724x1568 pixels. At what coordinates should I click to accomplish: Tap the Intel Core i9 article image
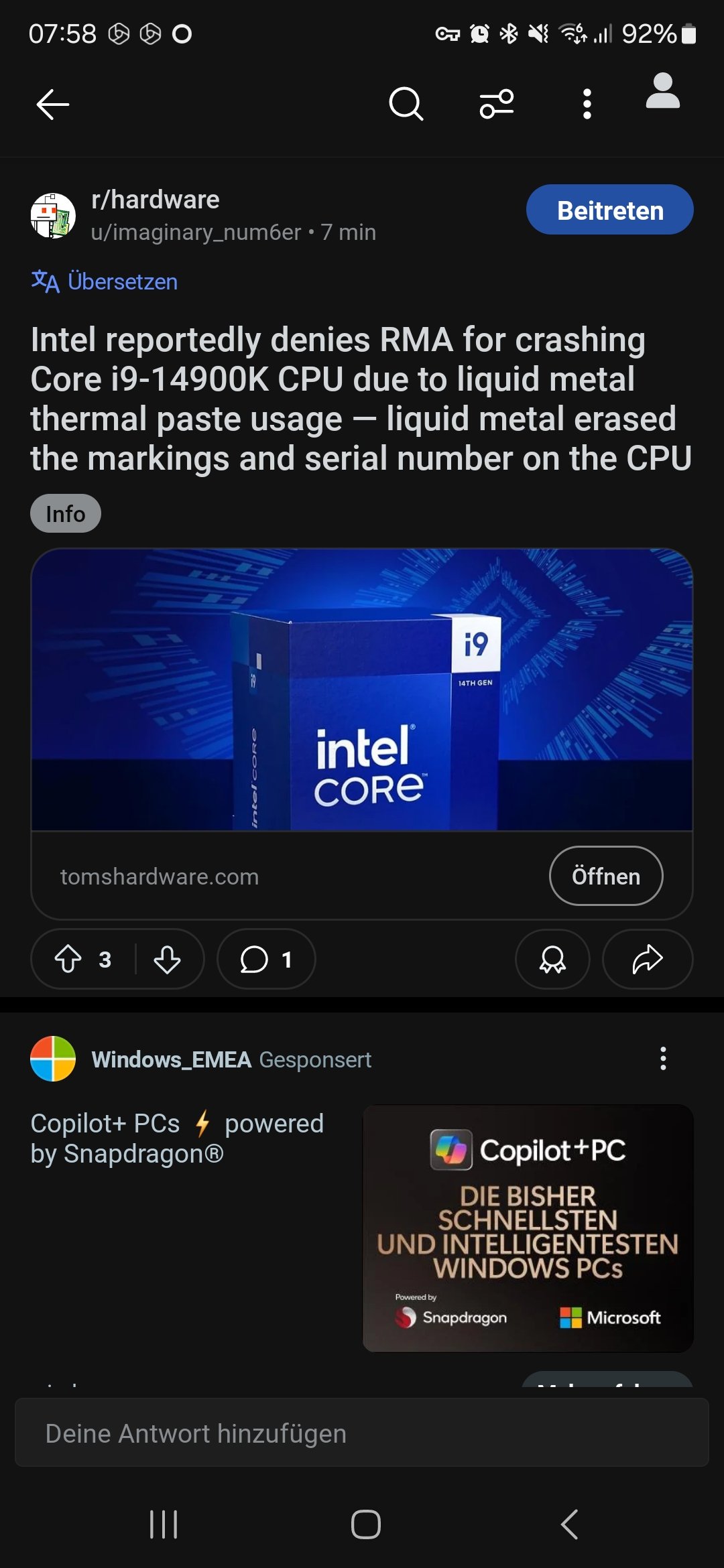pos(362,690)
